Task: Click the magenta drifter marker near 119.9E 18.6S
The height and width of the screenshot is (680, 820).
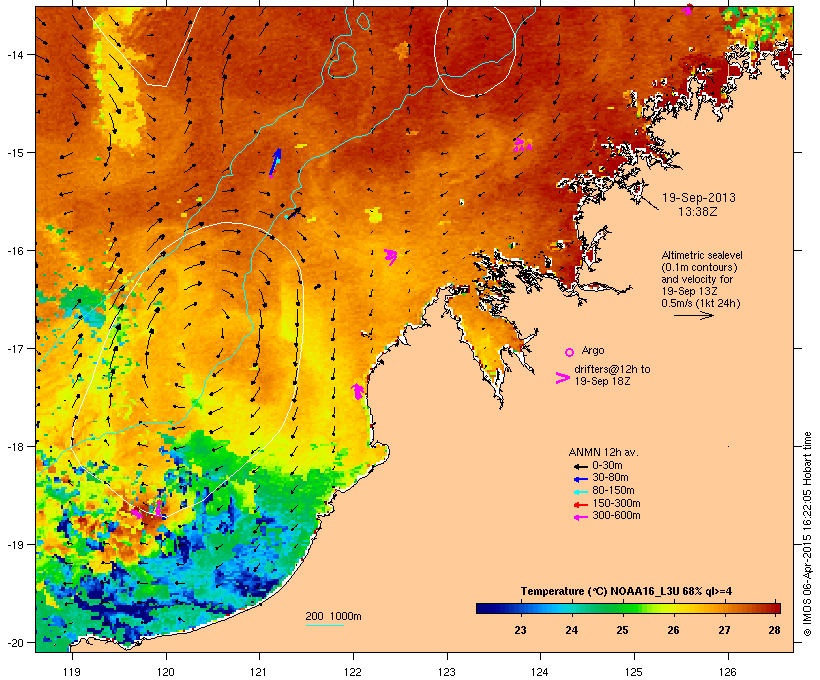Action: (x=158, y=508)
